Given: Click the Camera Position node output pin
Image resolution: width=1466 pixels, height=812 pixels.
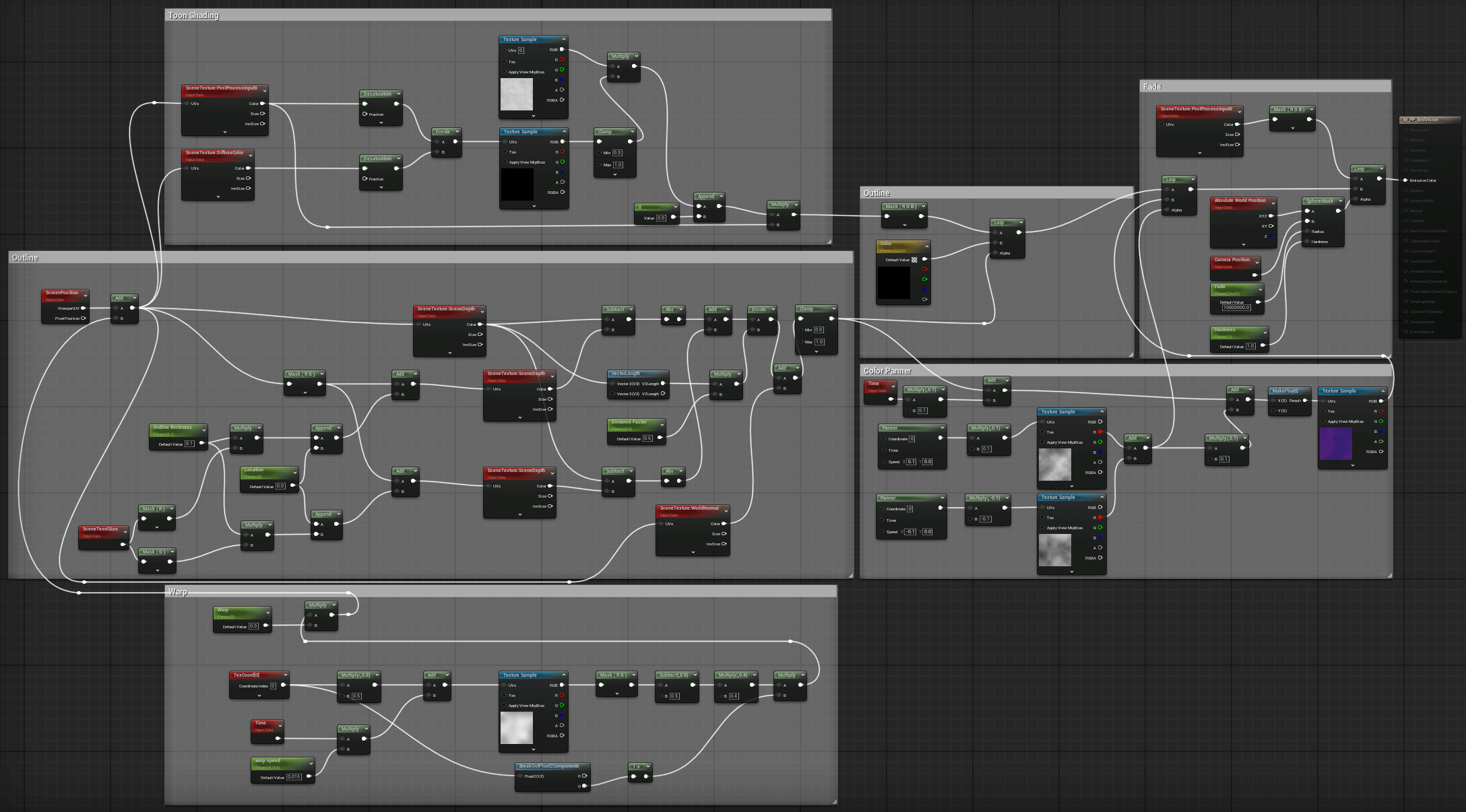Looking at the screenshot, I should (1255, 275).
